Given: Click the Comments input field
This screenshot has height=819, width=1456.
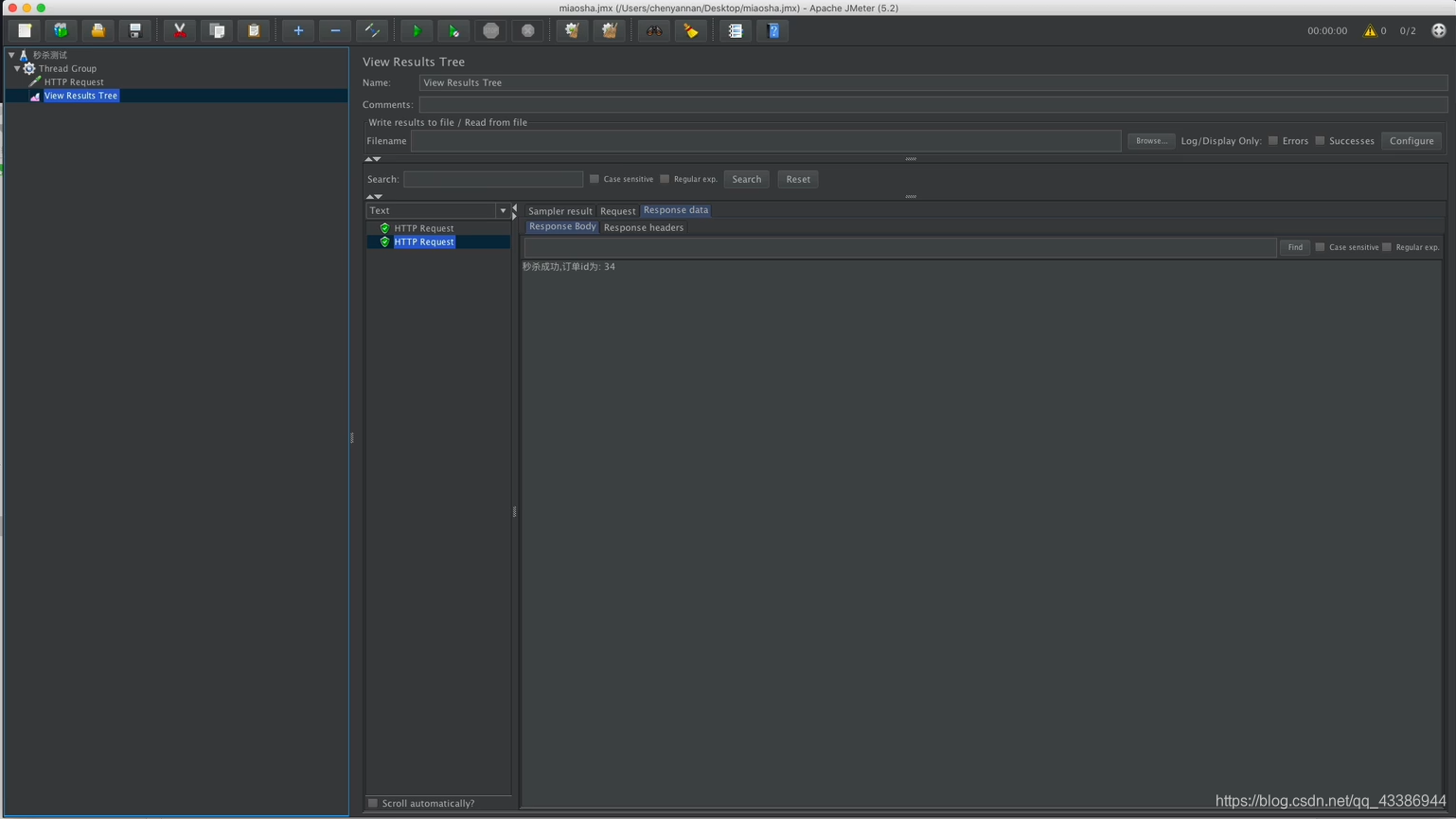Looking at the screenshot, I should (x=932, y=104).
